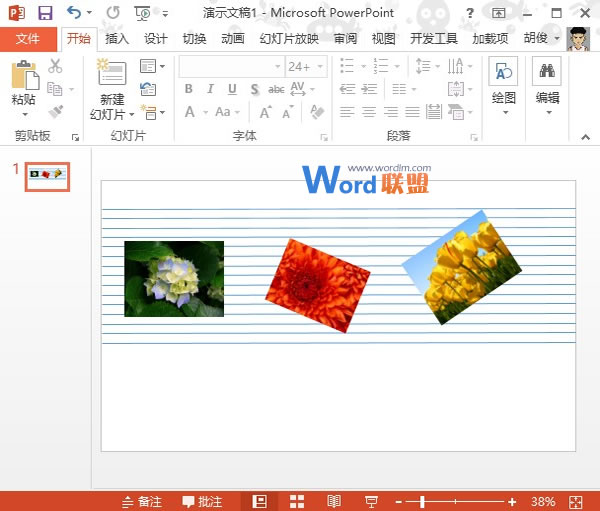Viewport: 600px width, 511px height.
Task: Click the New Slide icon
Action: coord(112,72)
